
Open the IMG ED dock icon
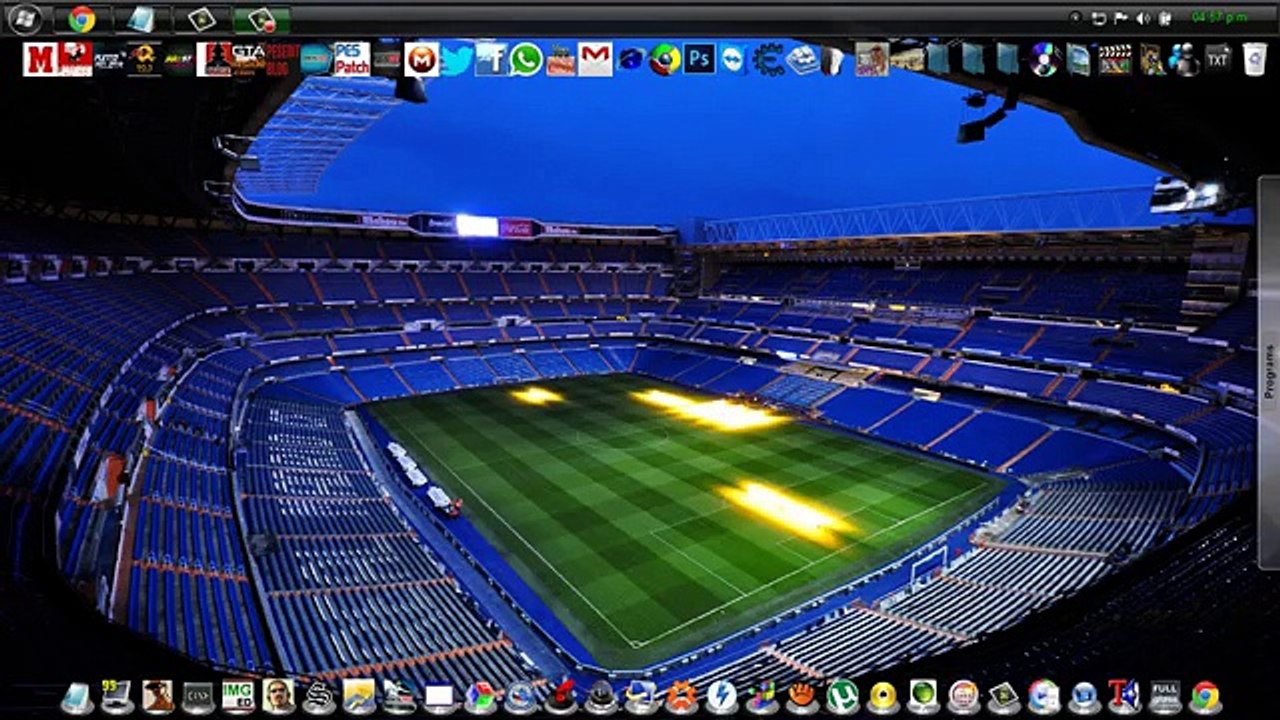coord(238,696)
